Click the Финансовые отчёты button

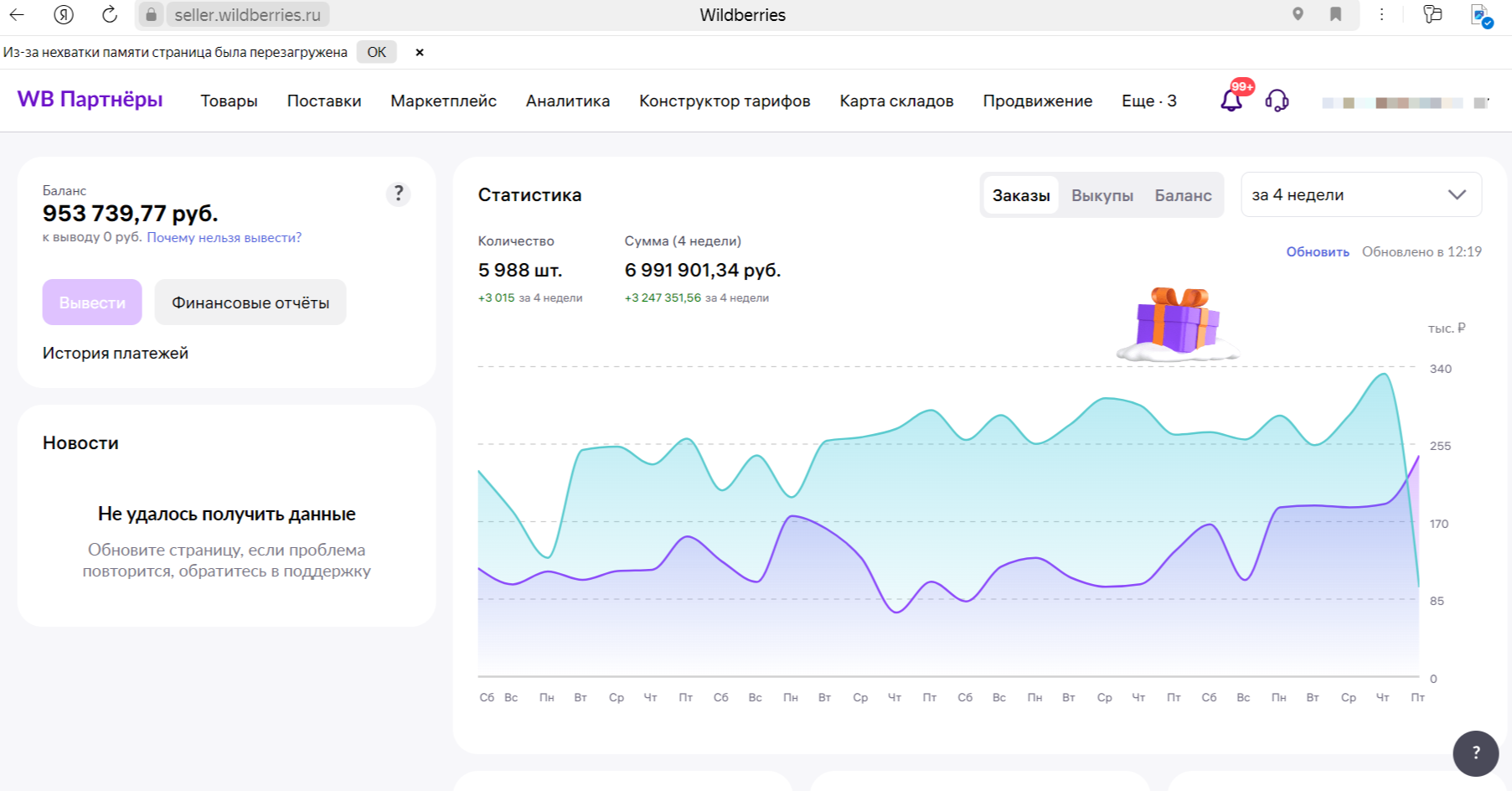pos(250,302)
